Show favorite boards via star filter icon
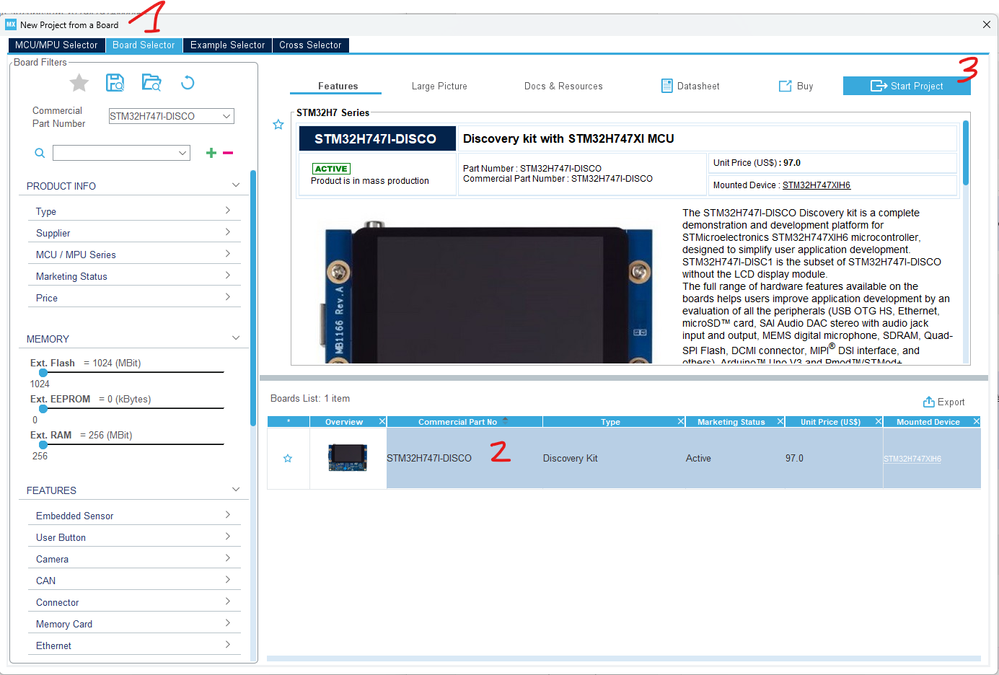 (79, 83)
